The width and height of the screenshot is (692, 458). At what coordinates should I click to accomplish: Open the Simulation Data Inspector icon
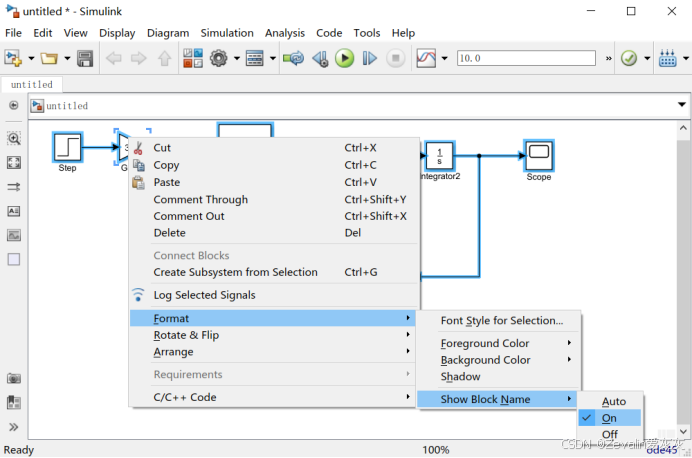point(426,58)
